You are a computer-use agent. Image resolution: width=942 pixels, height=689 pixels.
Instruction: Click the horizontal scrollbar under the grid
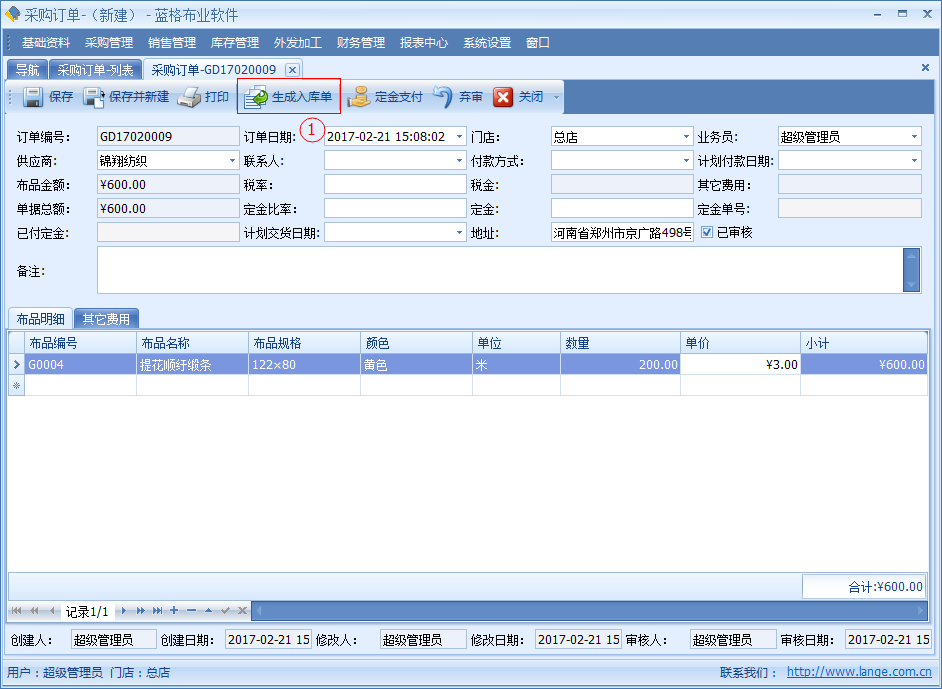(x=590, y=610)
